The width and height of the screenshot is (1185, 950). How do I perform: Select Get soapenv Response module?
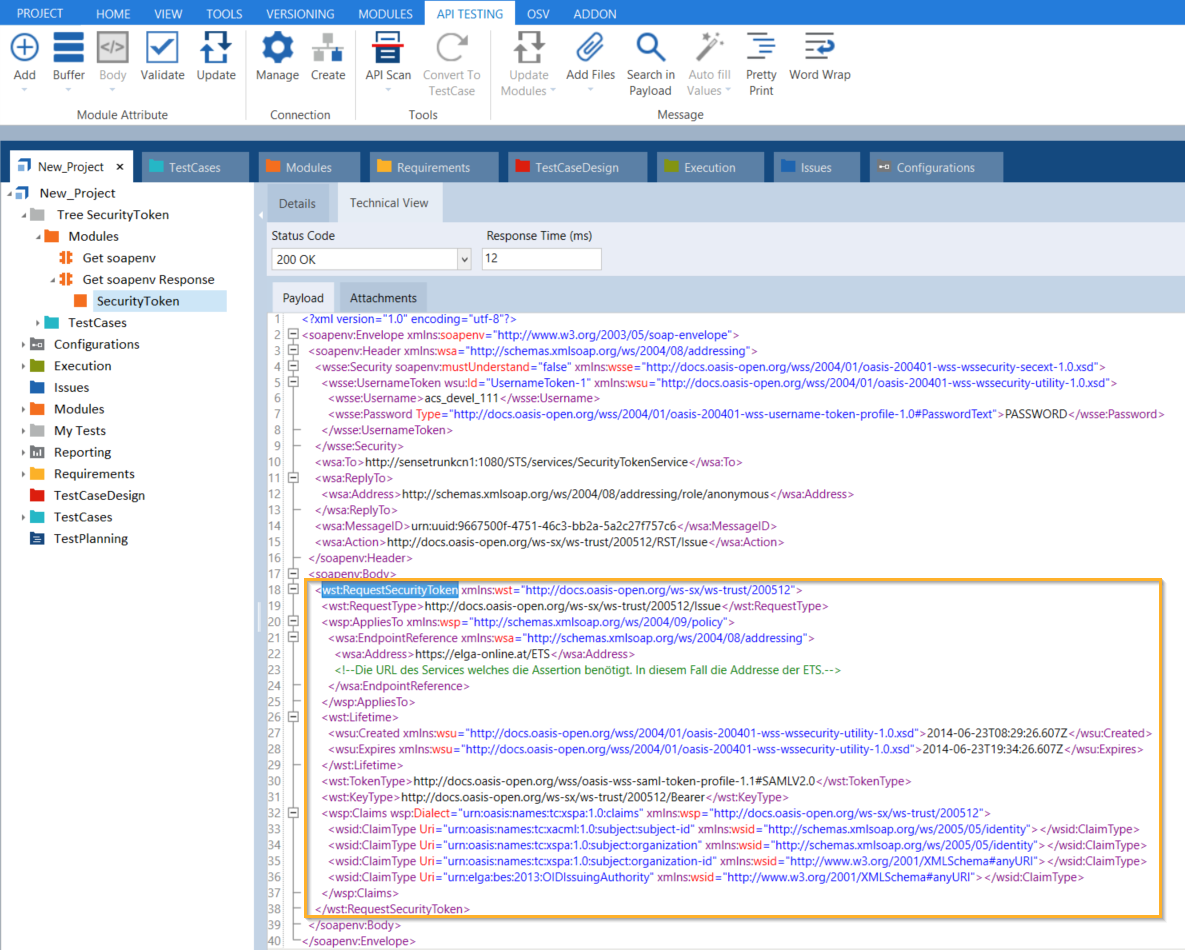tap(148, 280)
